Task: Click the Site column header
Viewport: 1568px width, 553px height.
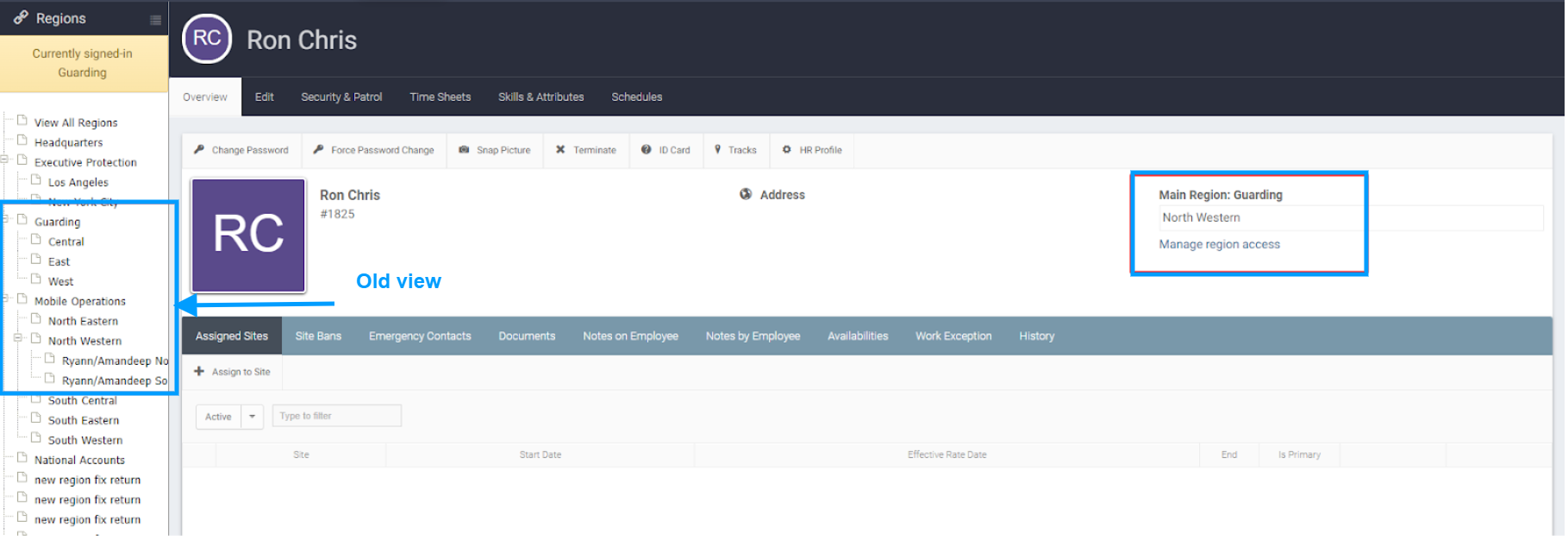Action: [301, 455]
